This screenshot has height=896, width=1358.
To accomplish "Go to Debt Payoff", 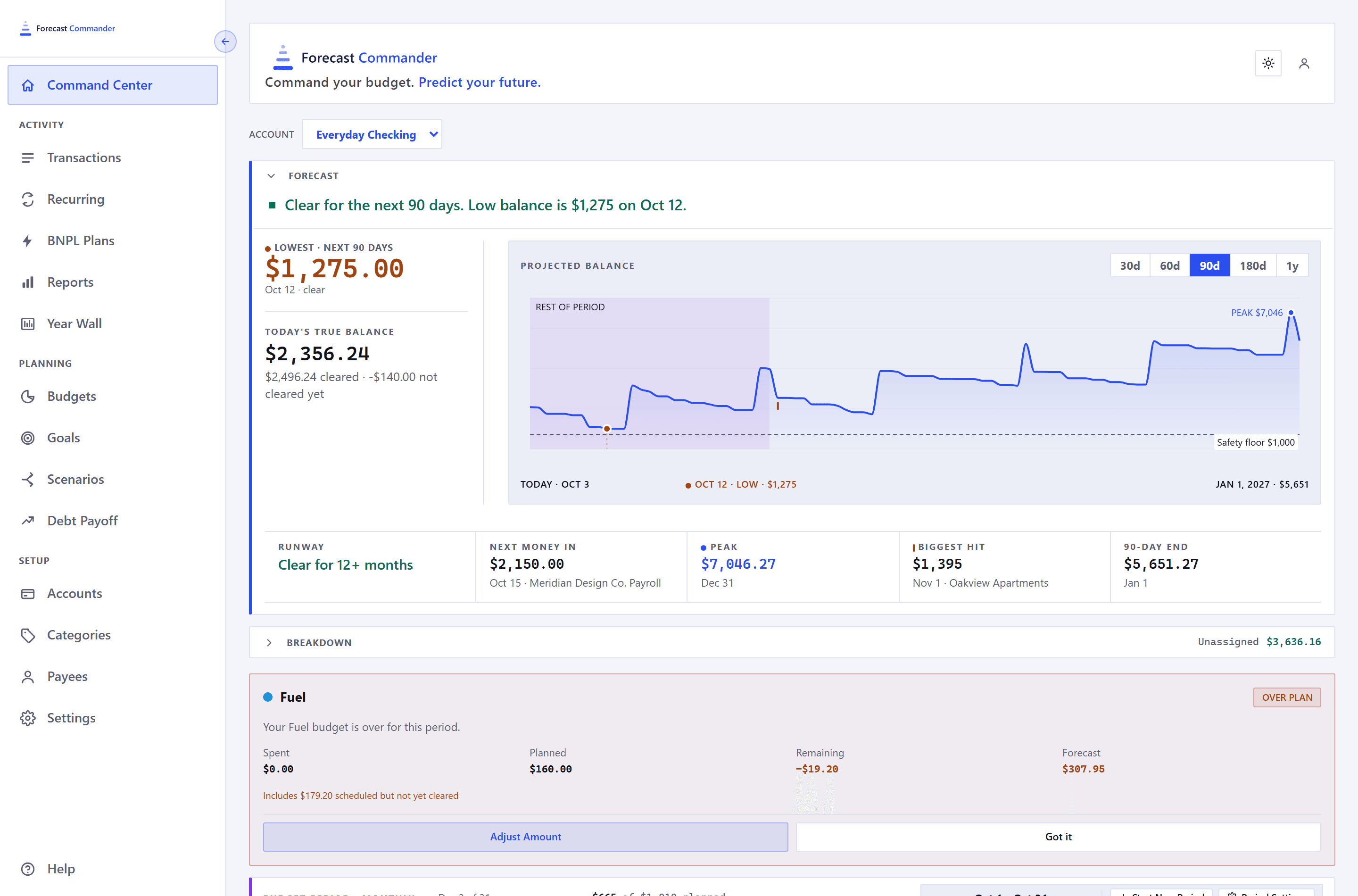I will (113, 521).
